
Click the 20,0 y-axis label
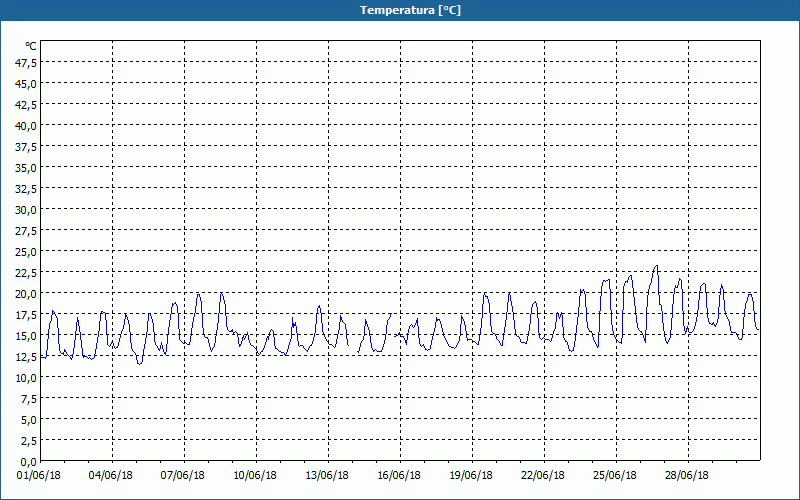coord(26,294)
